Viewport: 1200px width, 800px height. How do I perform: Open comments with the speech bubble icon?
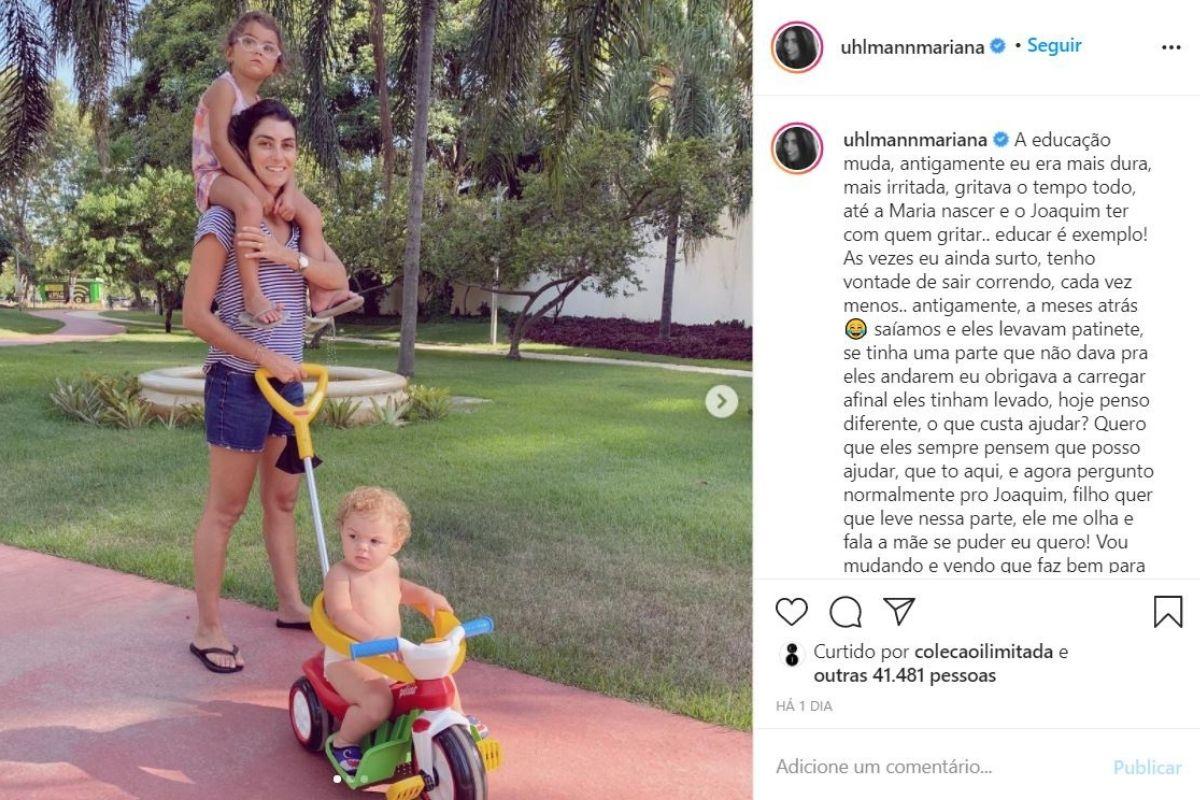[845, 612]
